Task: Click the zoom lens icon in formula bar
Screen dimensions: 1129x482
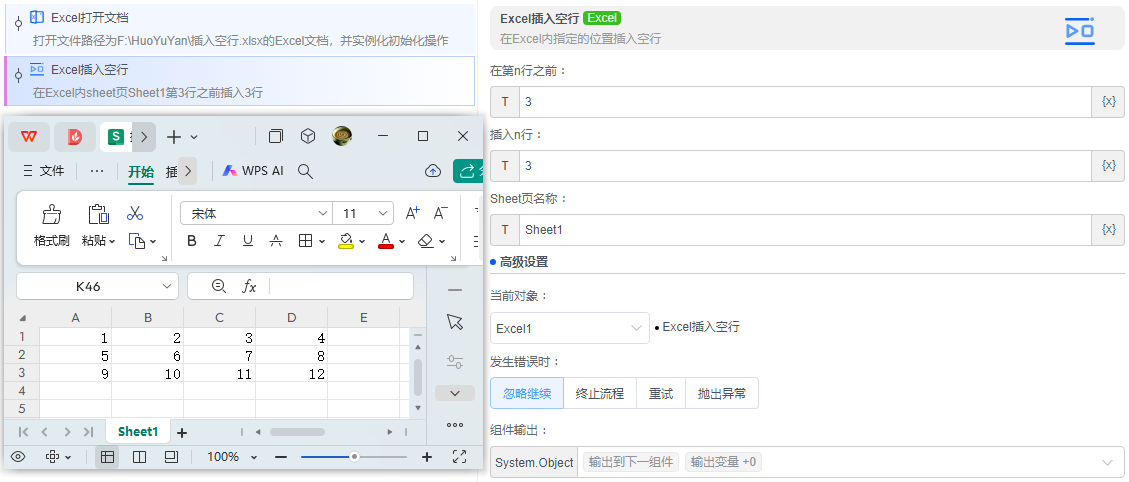Action: [x=219, y=286]
